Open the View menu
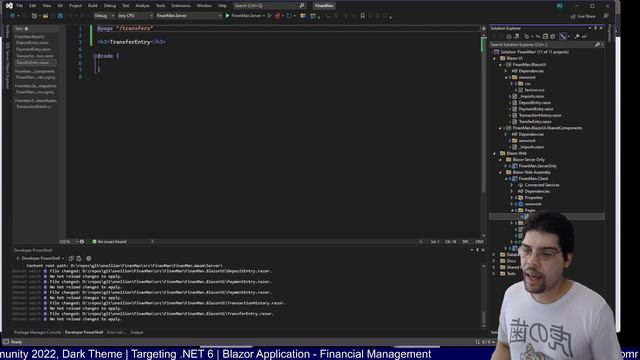The width and height of the screenshot is (640, 360). click(47, 6)
